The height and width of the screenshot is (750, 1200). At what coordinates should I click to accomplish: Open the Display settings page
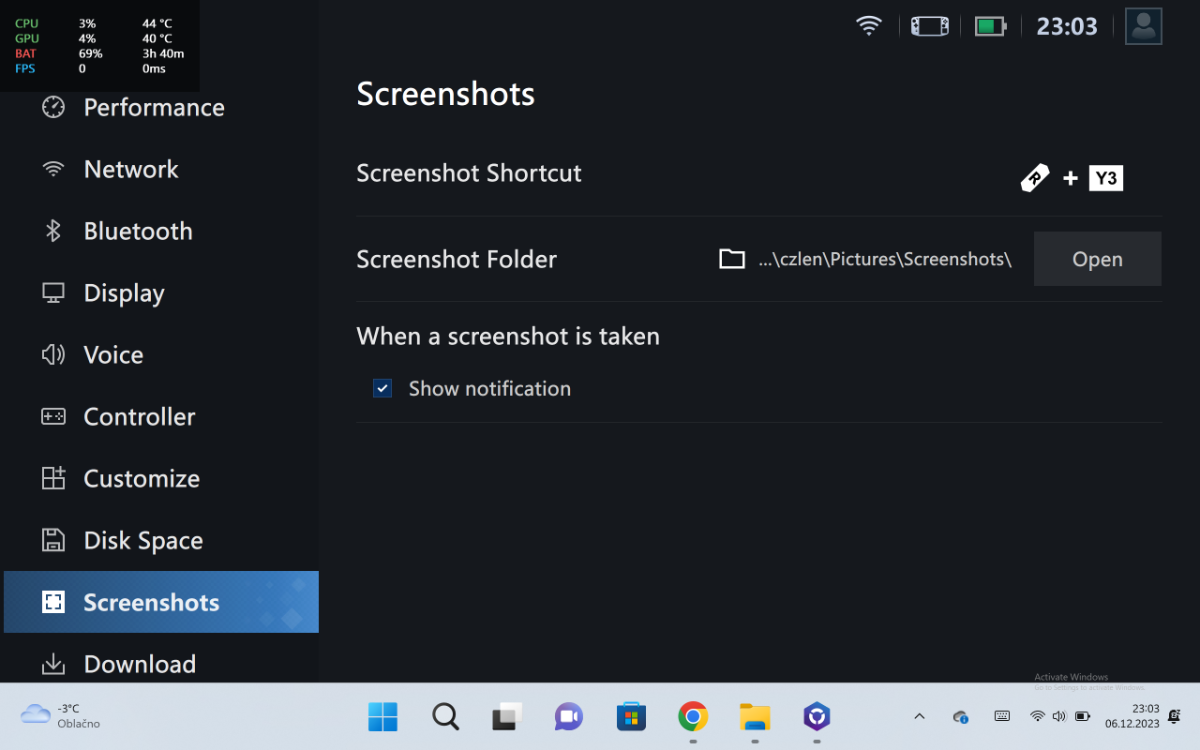tap(124, 293)
